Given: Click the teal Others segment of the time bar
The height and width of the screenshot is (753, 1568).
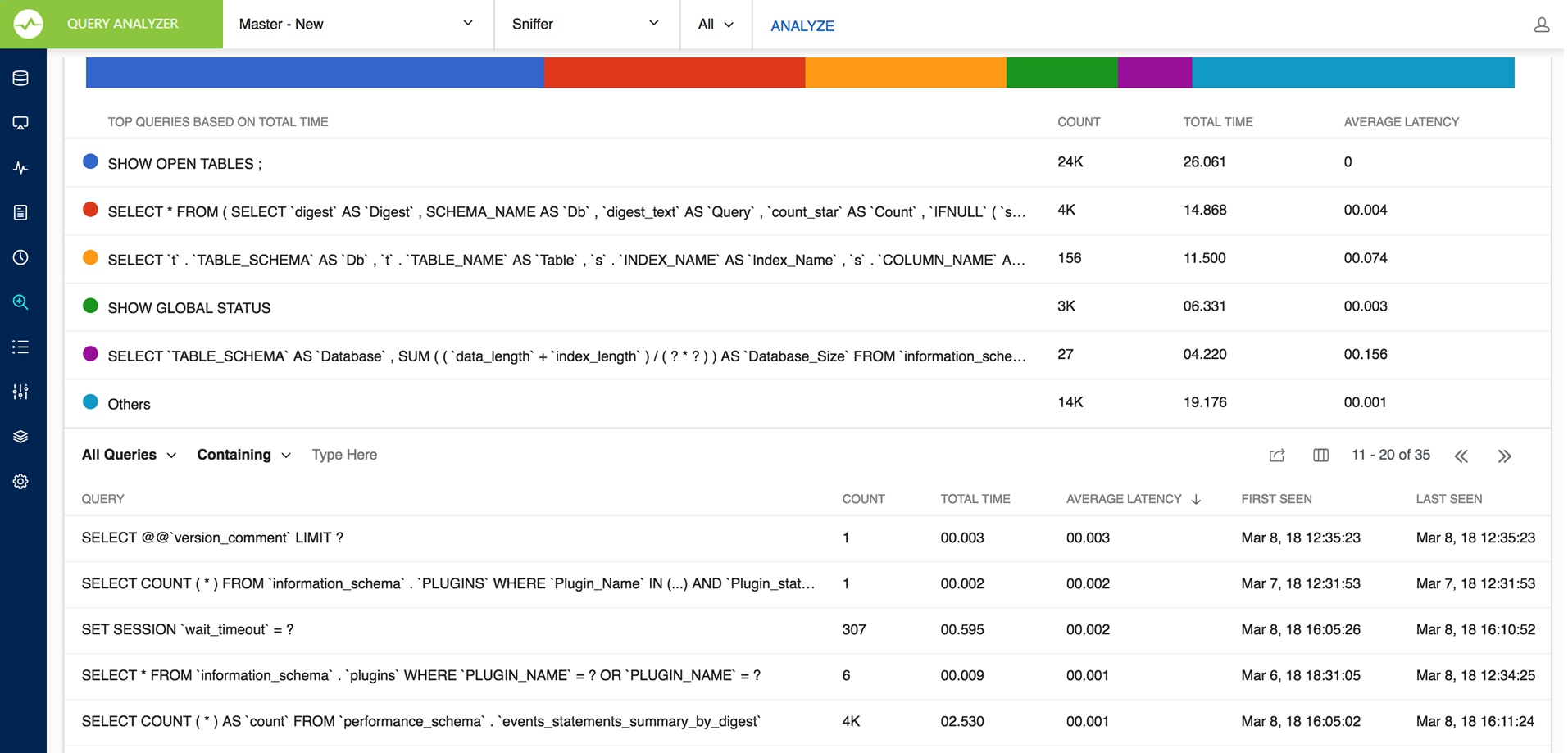Looking at the screenshot, I should coord(1353,73).
